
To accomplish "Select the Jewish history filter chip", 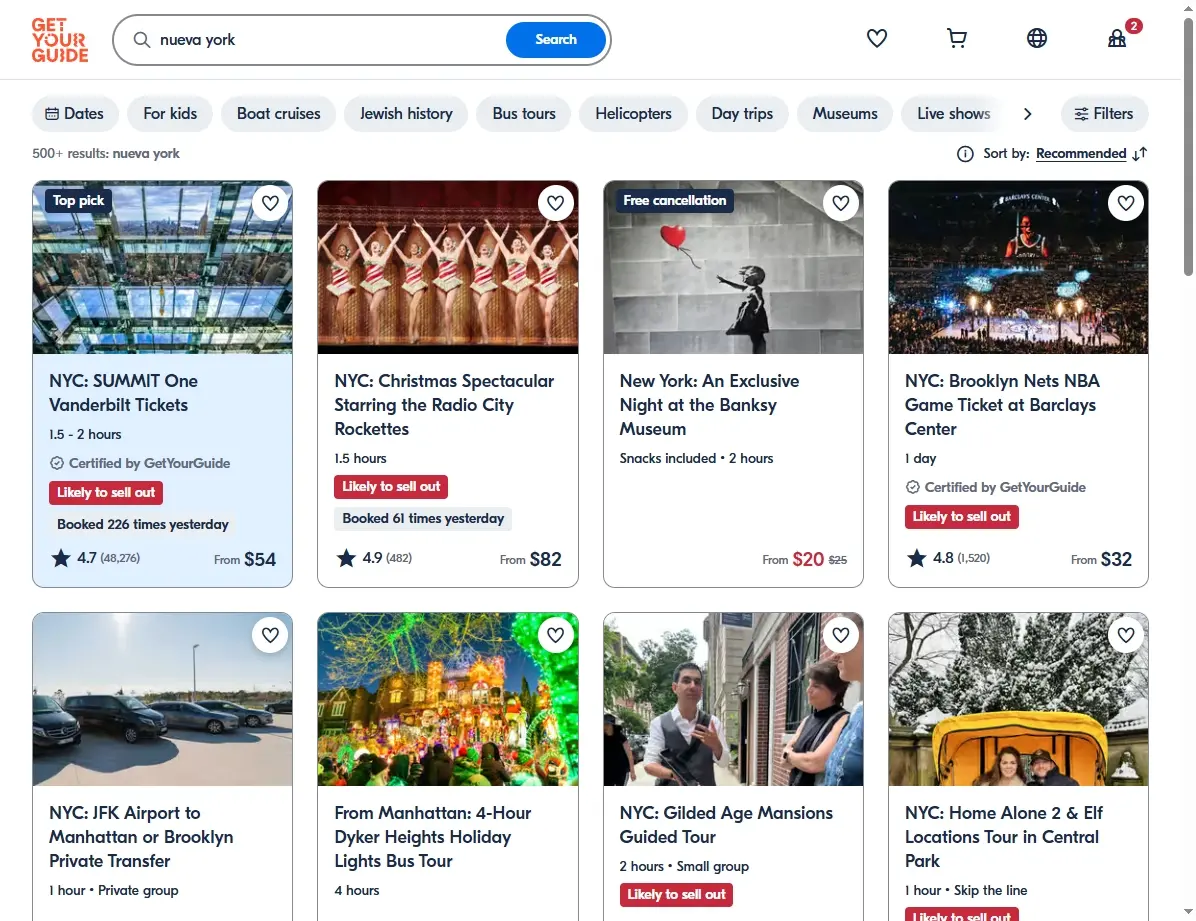I will [x=406, y=114].
